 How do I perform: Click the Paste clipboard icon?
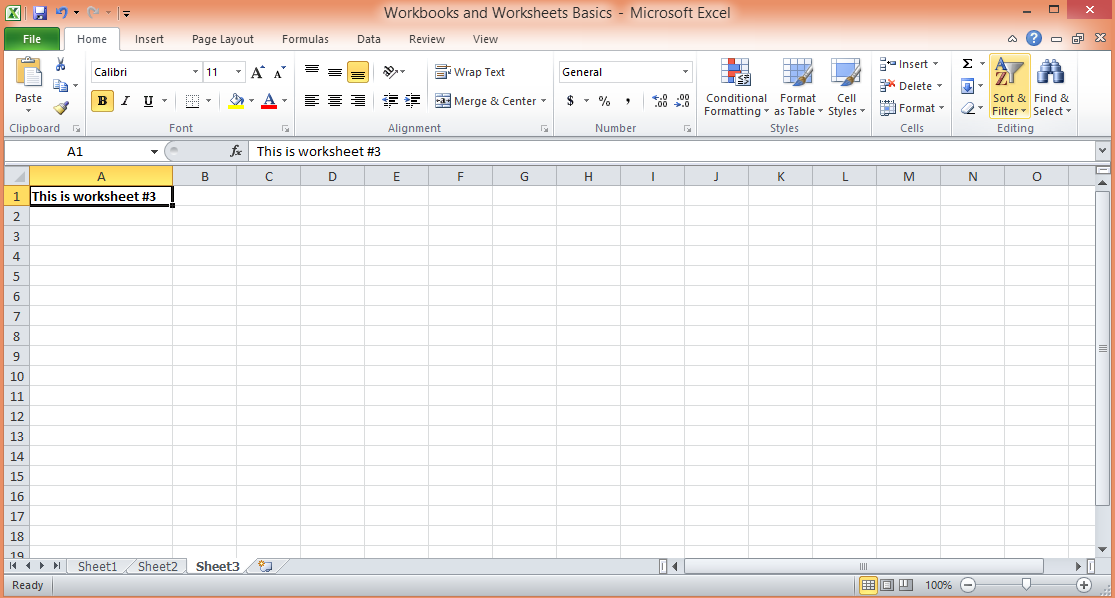click(x=28, y=73)
